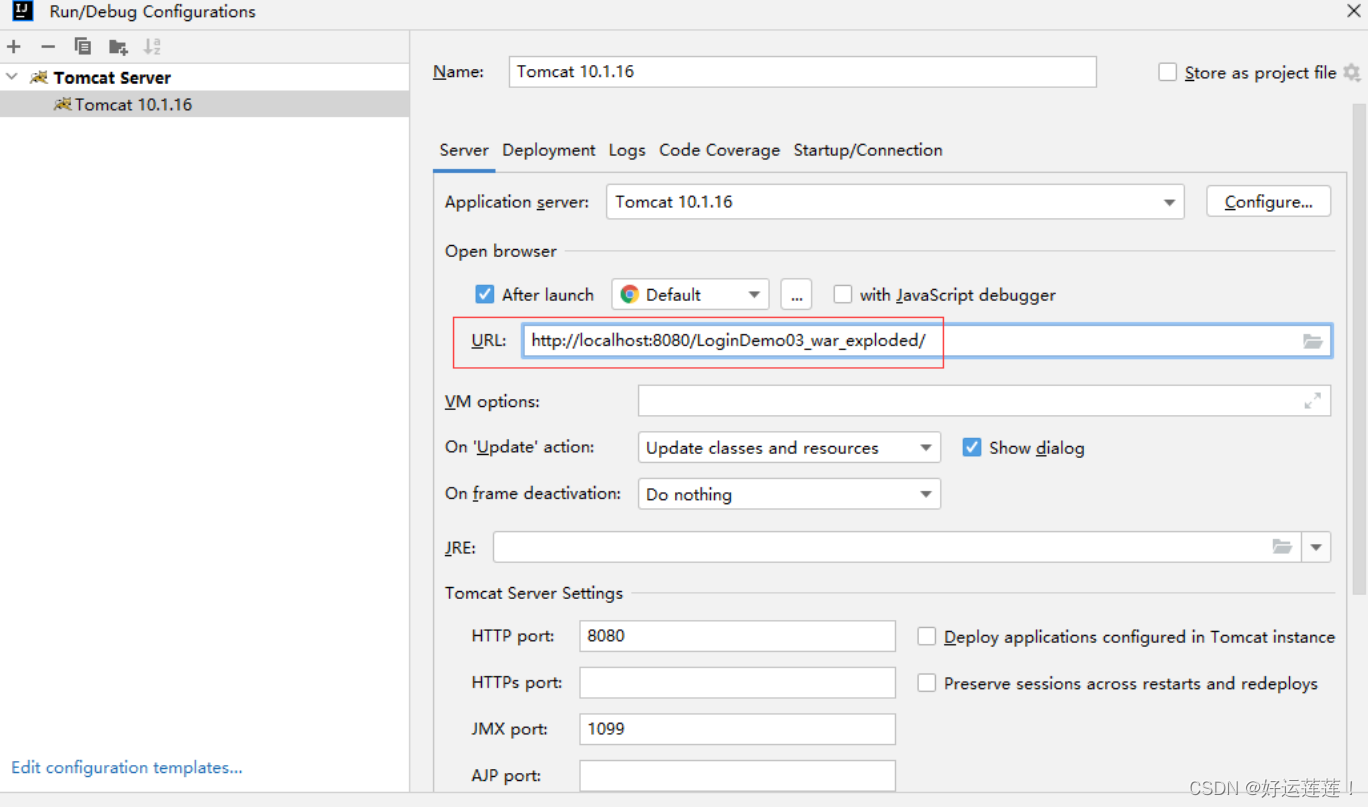Click the HTTPs port field
Screen dimensions: 1368x807
(737, 683)
